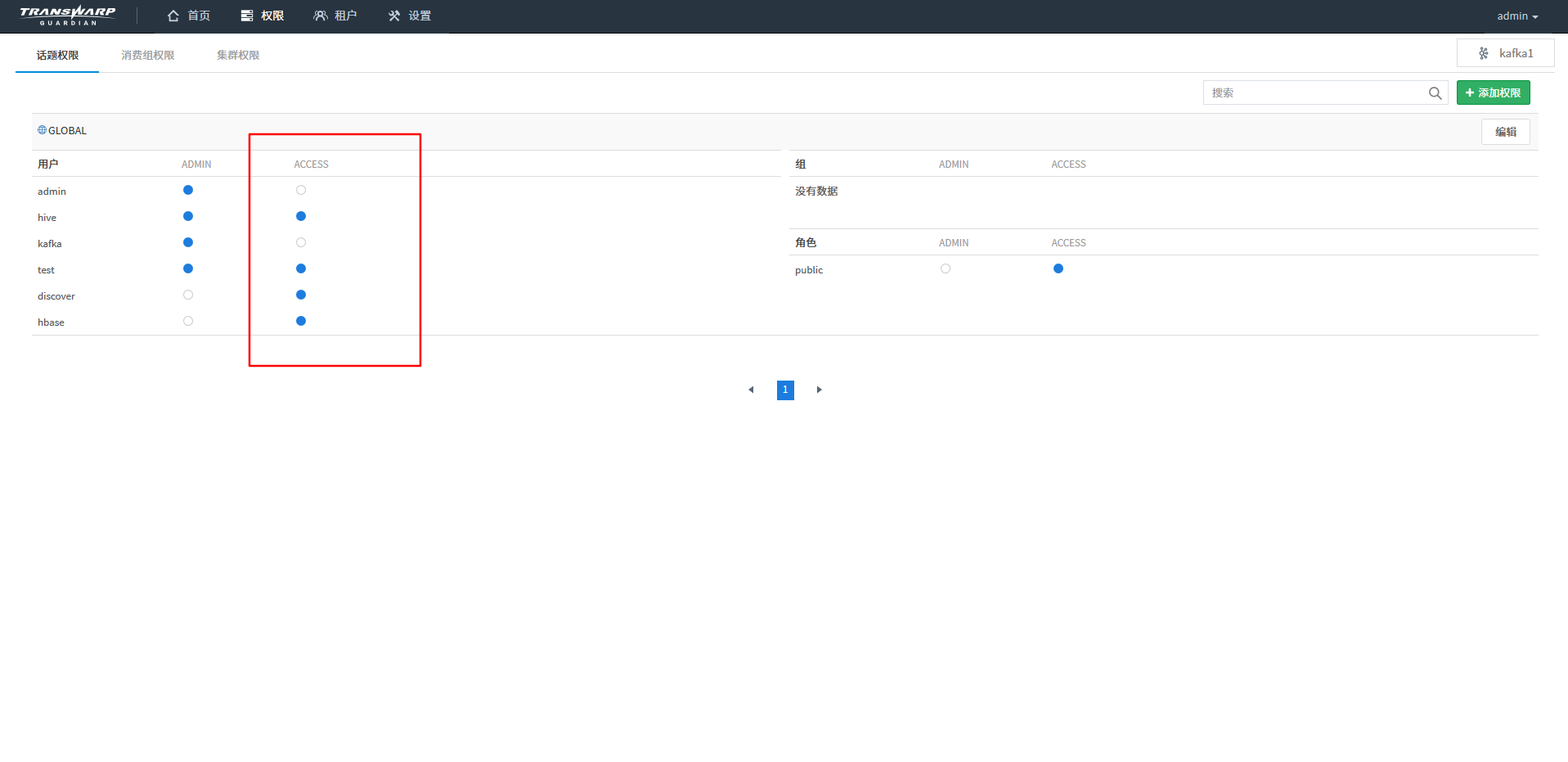Image resolution: width=1568 pixels, height=762 pixels.
Task: Toggle ACCESS permission for kafka user
Action: (x=301, y=242)
